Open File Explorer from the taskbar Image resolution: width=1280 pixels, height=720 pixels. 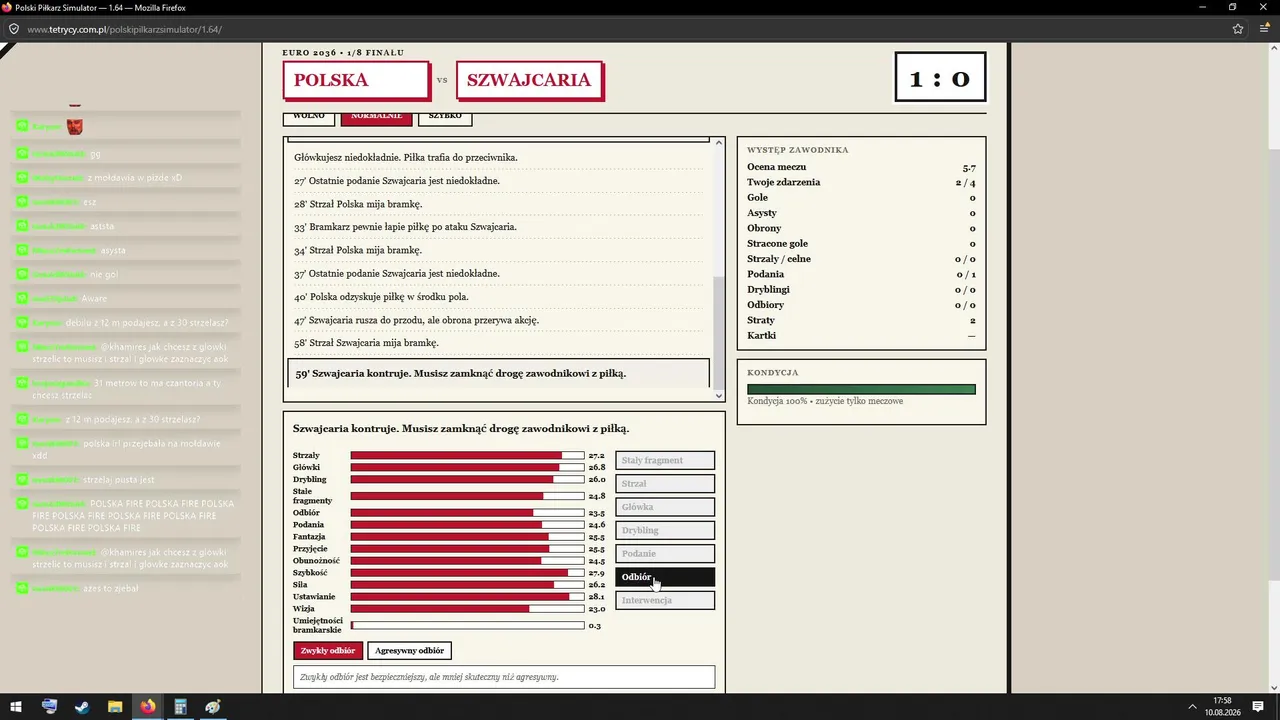pyautogui.click(x=115, y=707)
